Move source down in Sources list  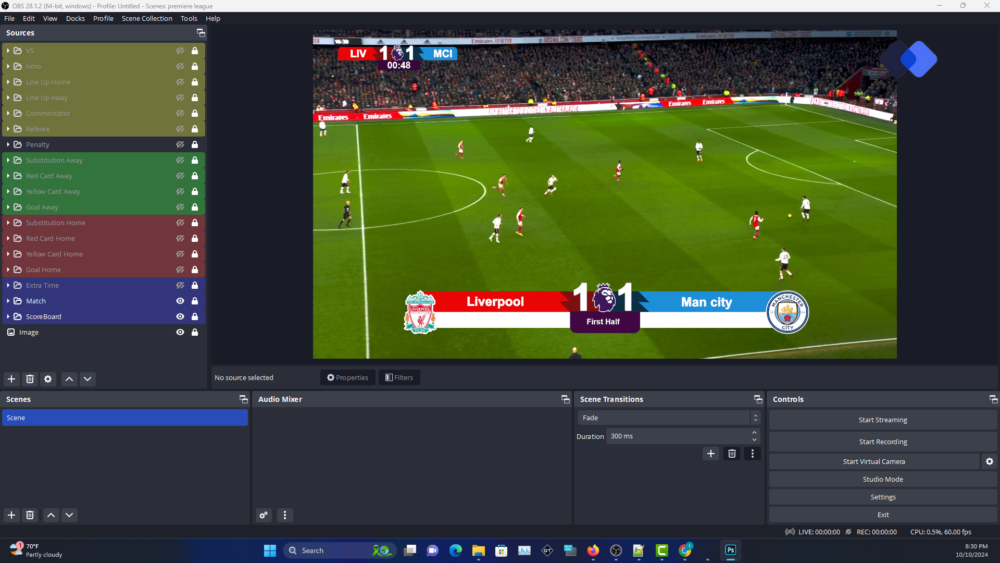87,379
